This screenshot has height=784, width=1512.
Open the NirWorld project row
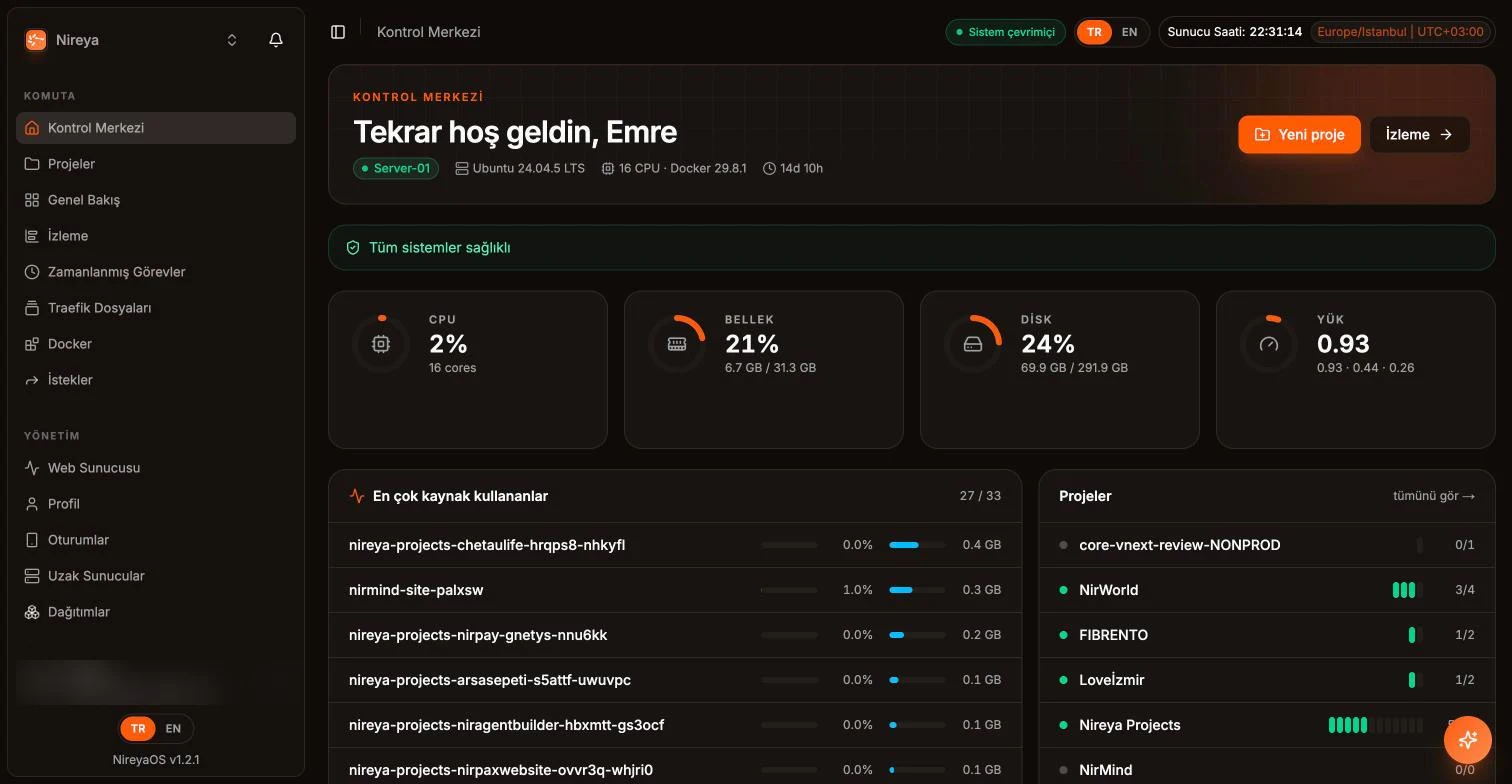[1267, 590]
